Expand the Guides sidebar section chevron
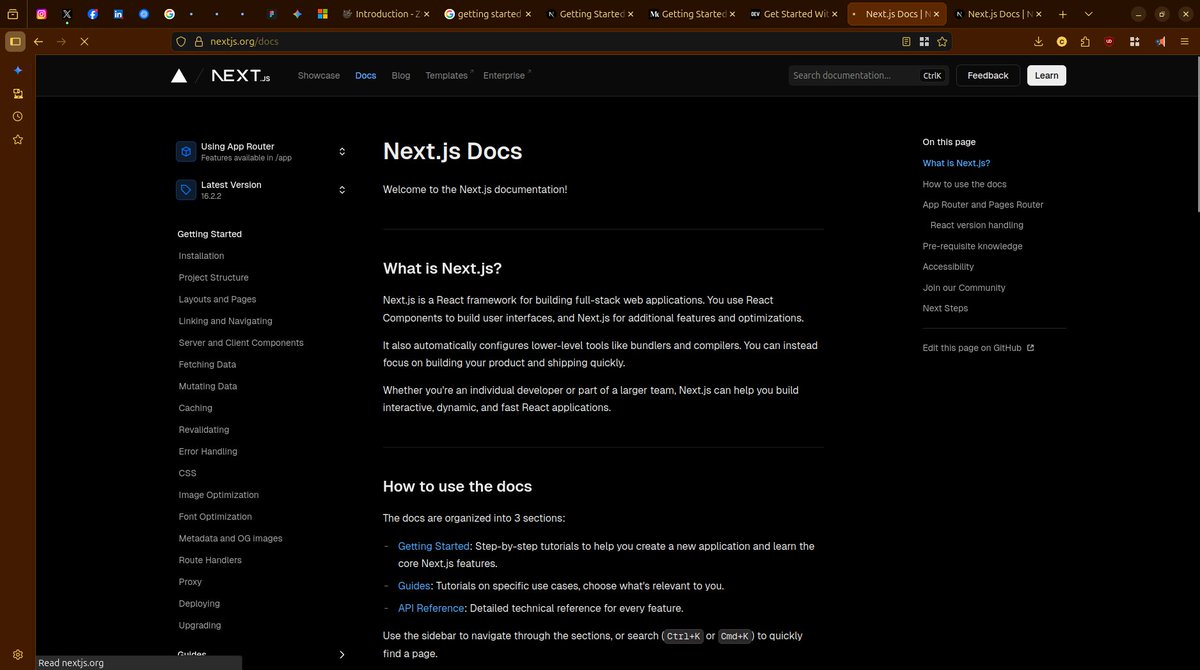 (x=342, y=655)
